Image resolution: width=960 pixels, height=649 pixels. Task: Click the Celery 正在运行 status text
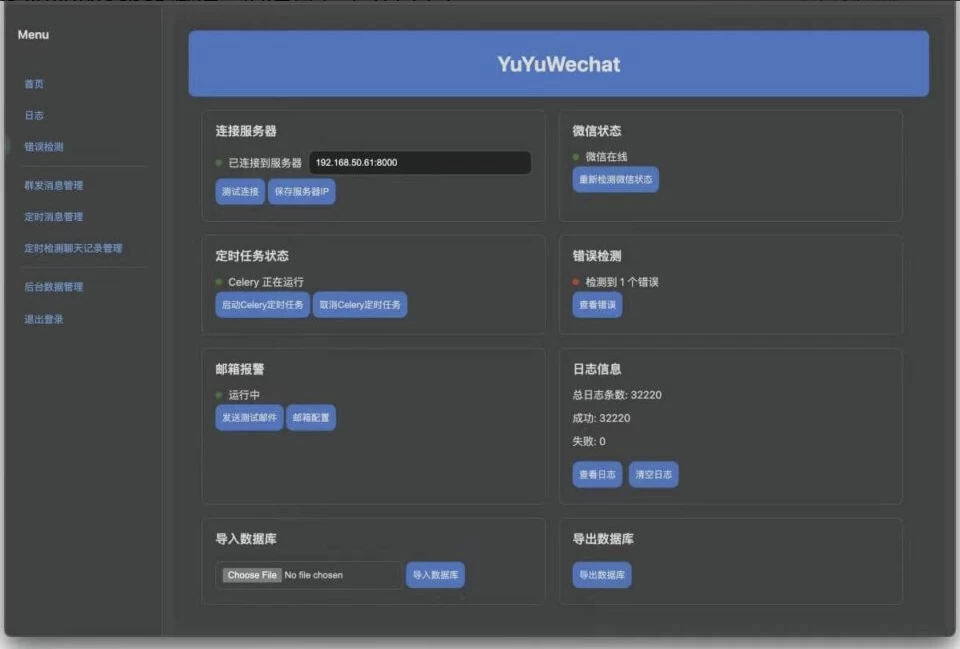(x=266, y=282)
